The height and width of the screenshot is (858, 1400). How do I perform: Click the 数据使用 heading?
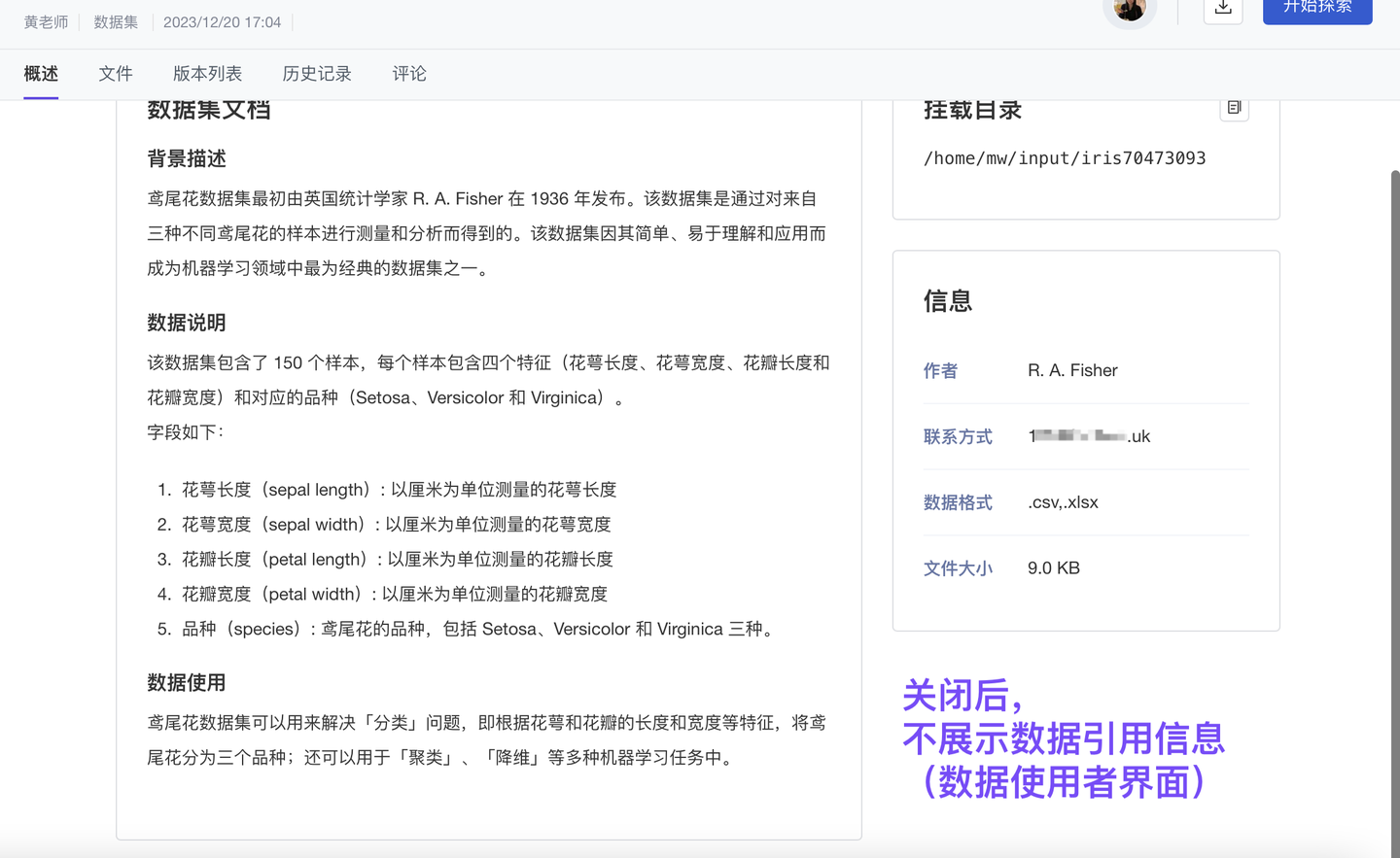(187, 683)
